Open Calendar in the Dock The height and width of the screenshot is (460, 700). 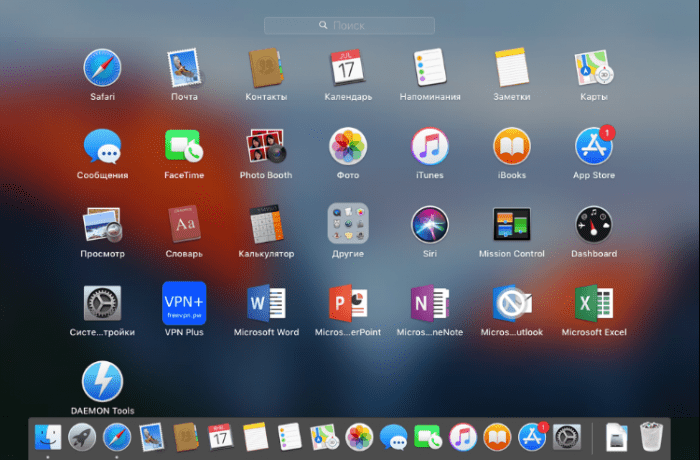[221, 436]
